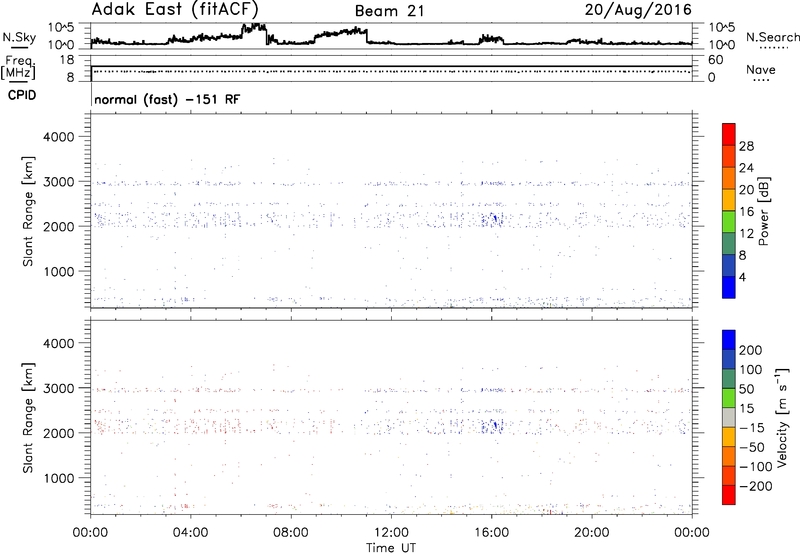
Task: Select the yellow-orange Power colorbar segment
Action: pos(729,200)
